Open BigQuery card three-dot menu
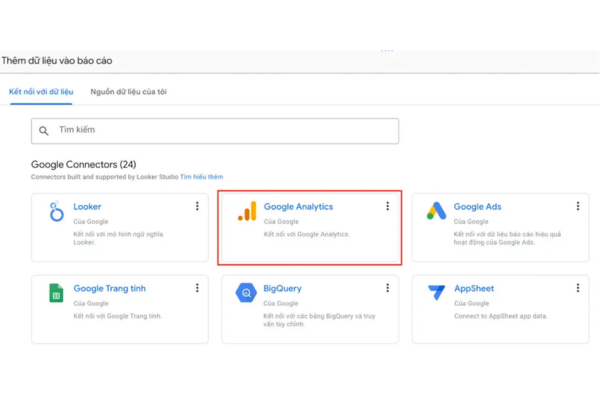Image resolution: width=600 pixels, height=400 pixels. pyautogui.click(x=388, y=288)
